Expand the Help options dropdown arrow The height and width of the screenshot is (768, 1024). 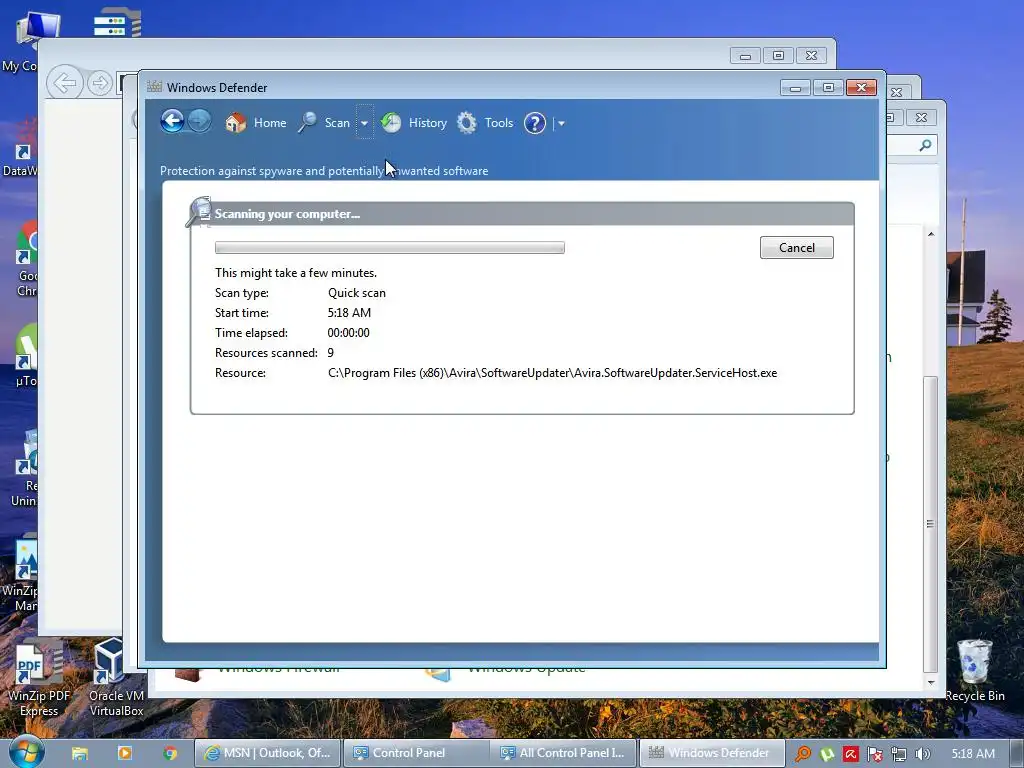point(560,123)
